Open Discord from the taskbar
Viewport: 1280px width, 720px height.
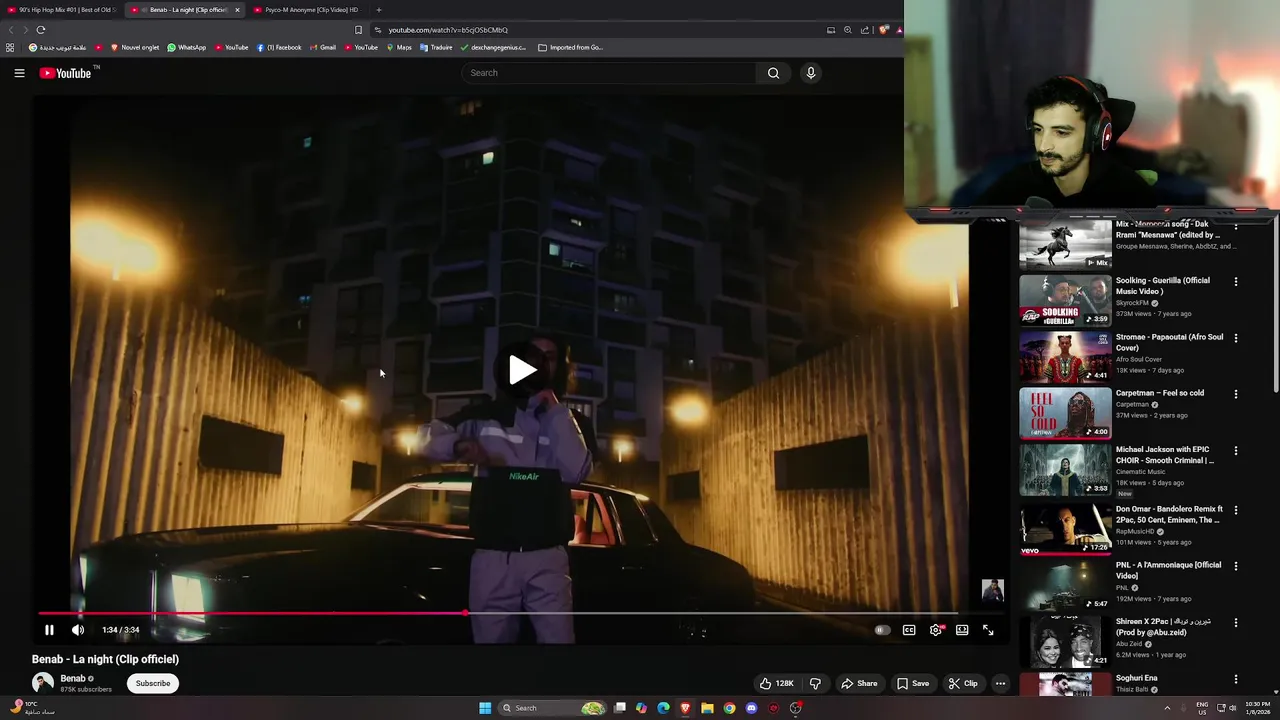(x=751, y=708)
